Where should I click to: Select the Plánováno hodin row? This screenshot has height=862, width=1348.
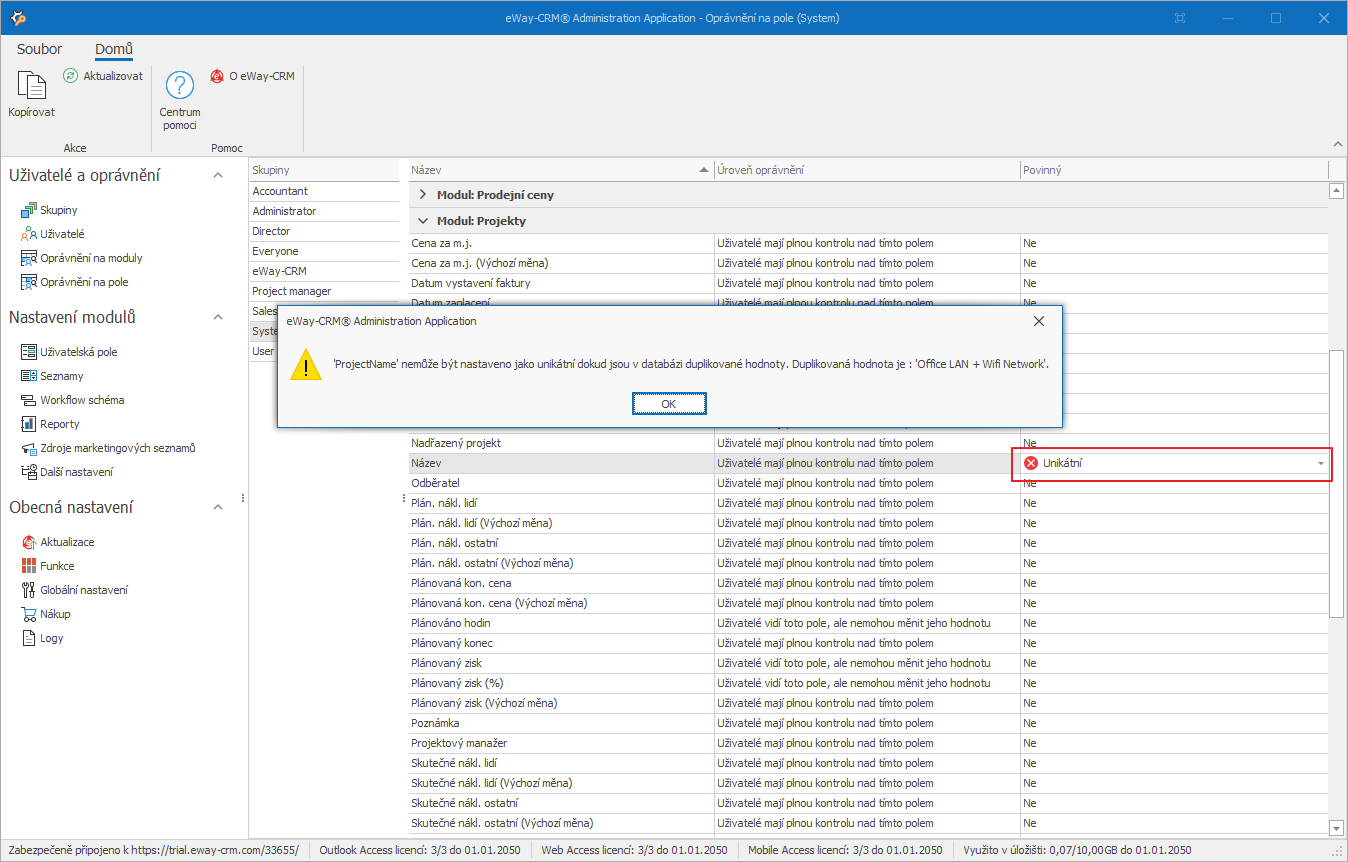(868, 623)
